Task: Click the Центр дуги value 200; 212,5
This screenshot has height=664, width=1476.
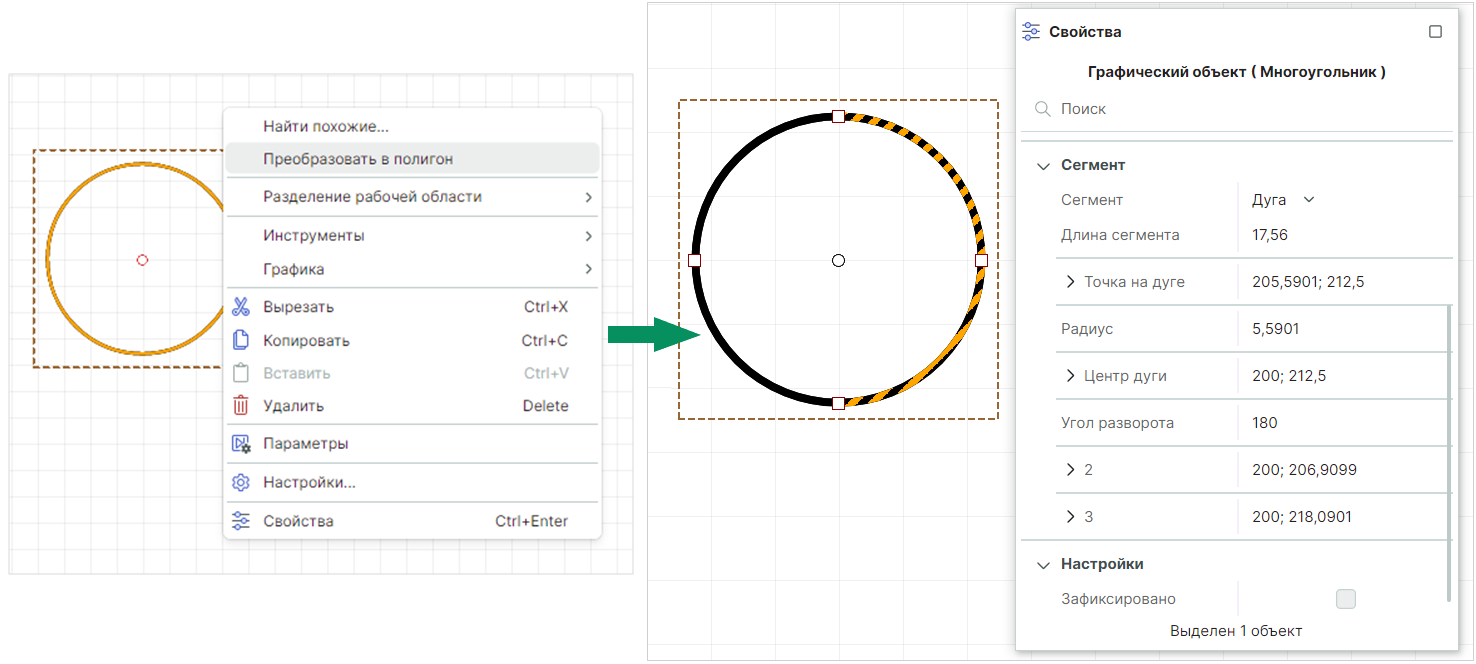Action: point(1289,376)
